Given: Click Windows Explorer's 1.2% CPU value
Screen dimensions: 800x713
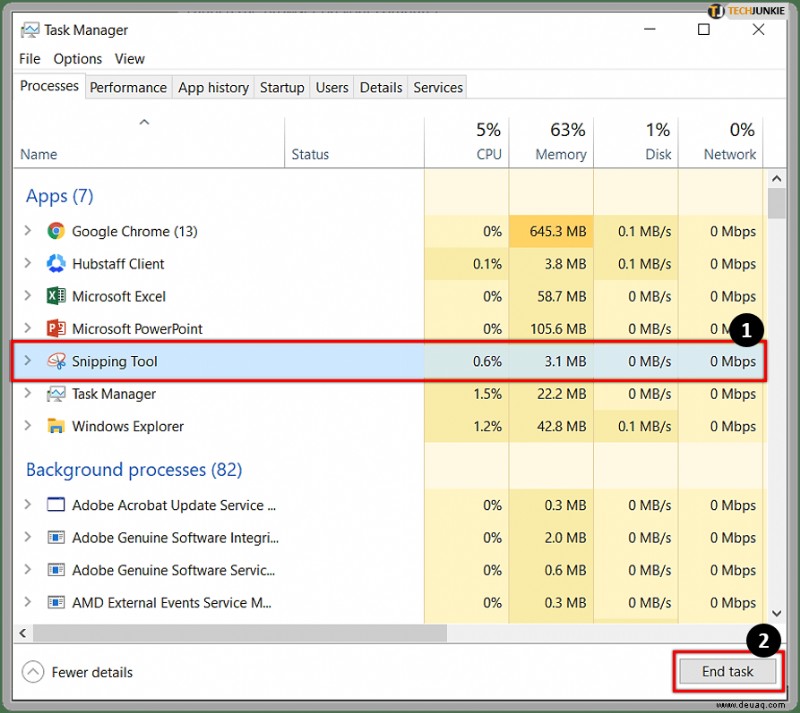Looking at the screenshot, I should pos(487,426).
